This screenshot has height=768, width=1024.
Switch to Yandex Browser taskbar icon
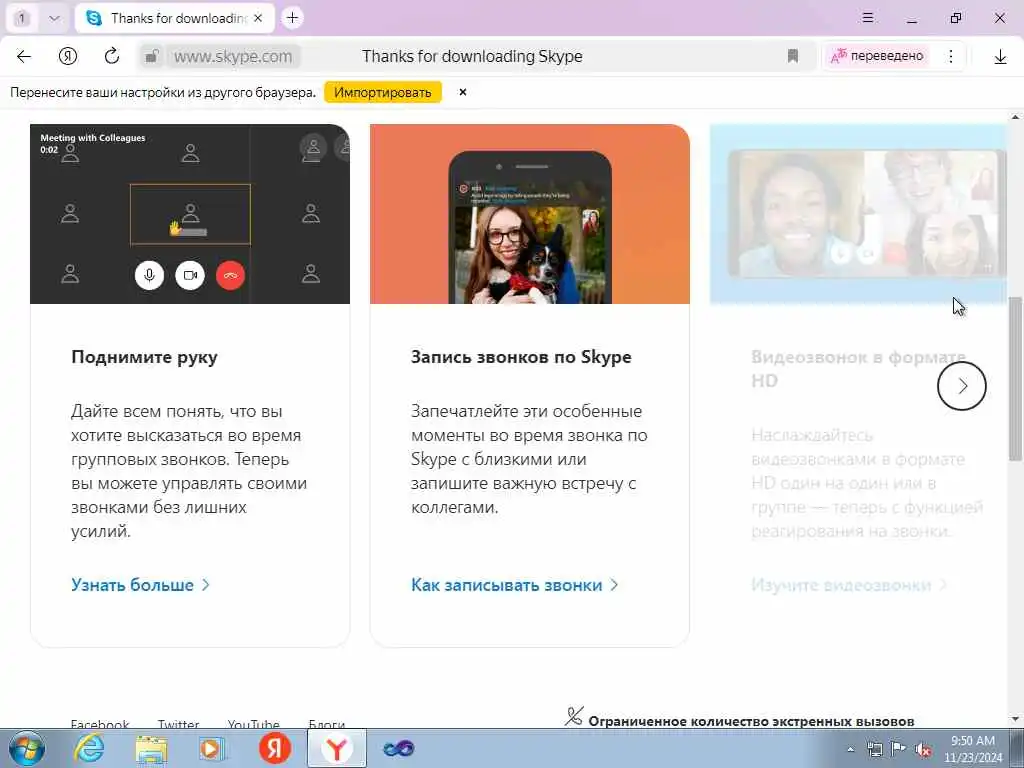[336, 748]
